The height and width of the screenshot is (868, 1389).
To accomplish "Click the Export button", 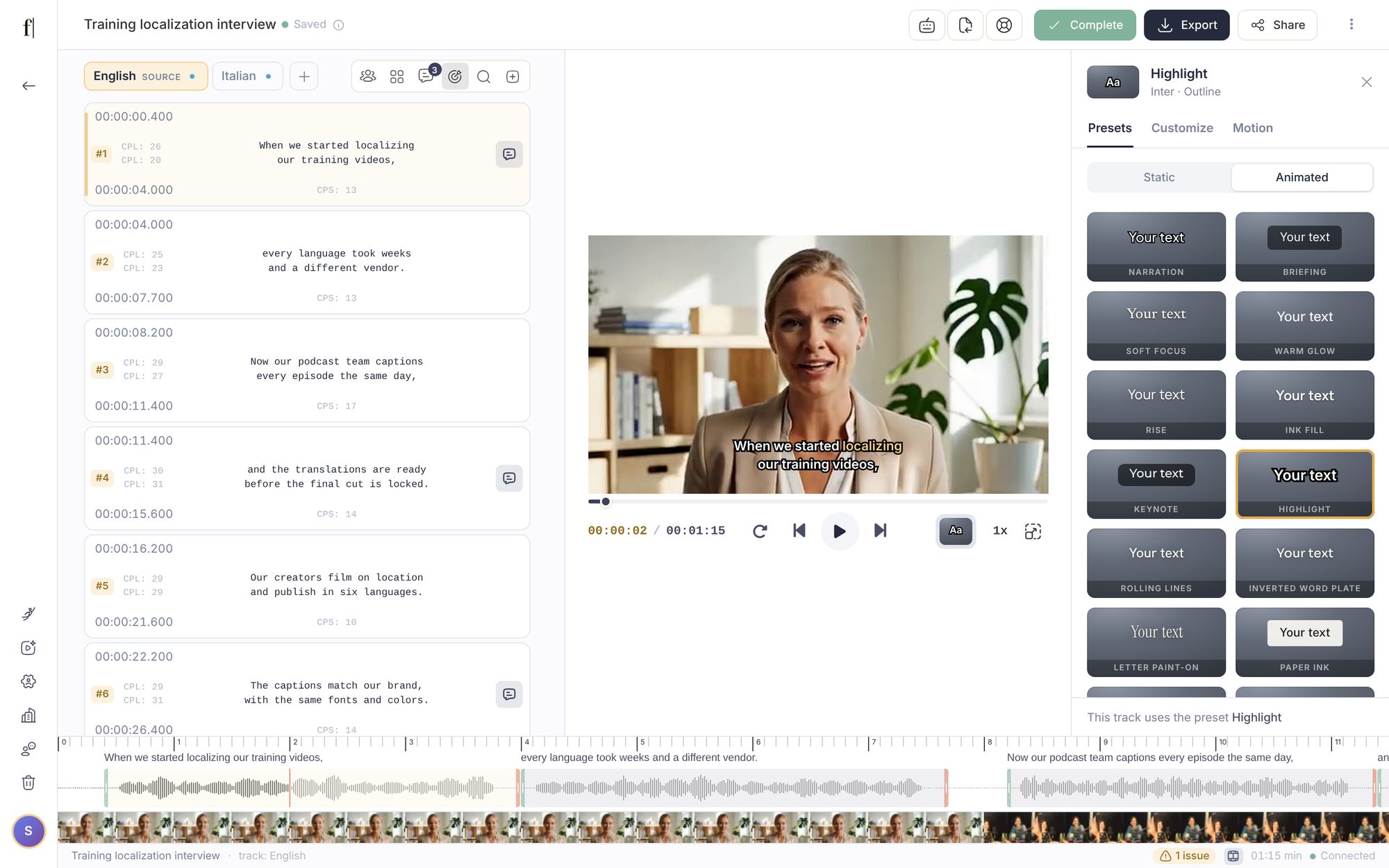I will point(1186,25).
